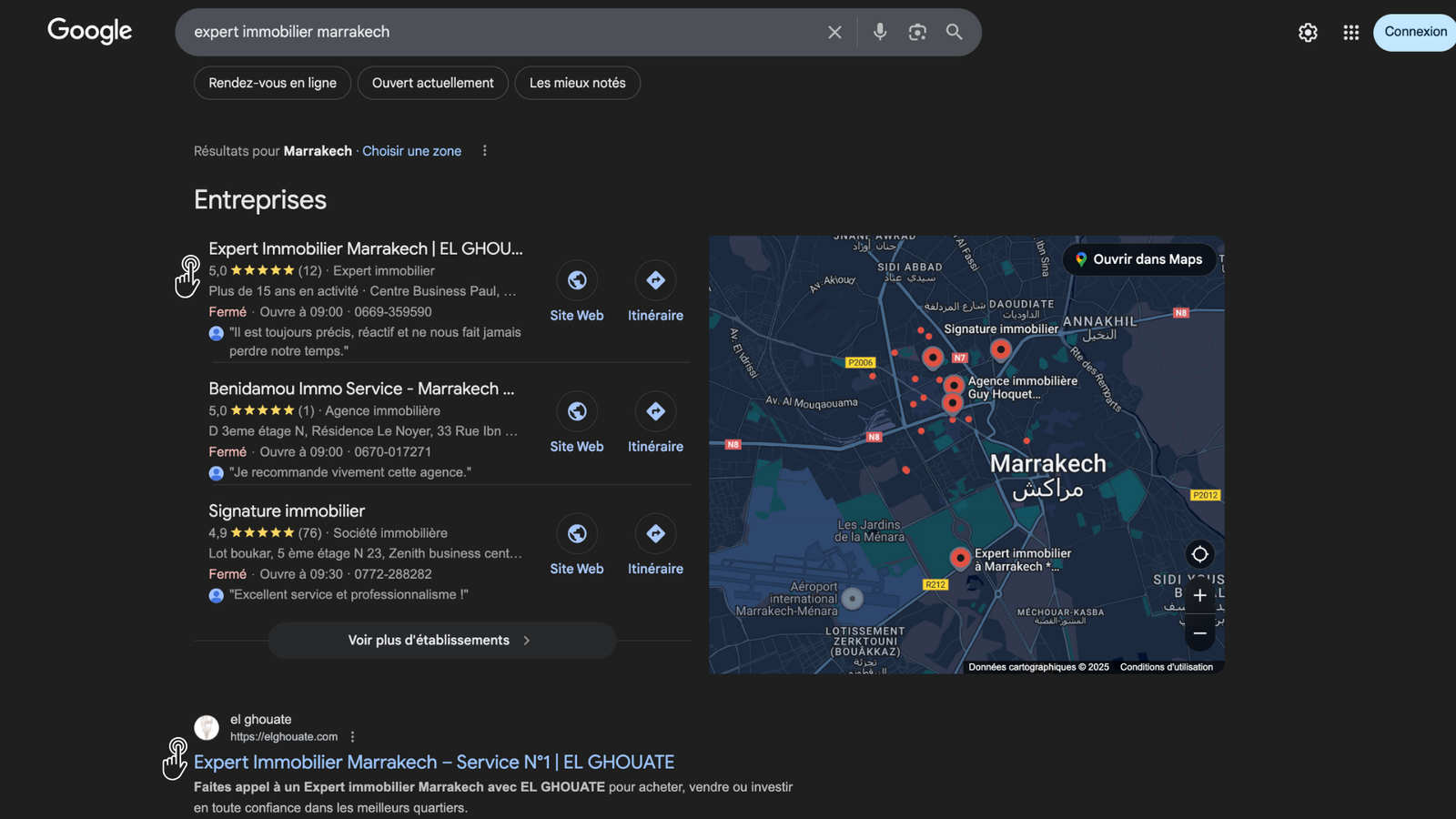Zoom in on the map

pos(1199,595)
